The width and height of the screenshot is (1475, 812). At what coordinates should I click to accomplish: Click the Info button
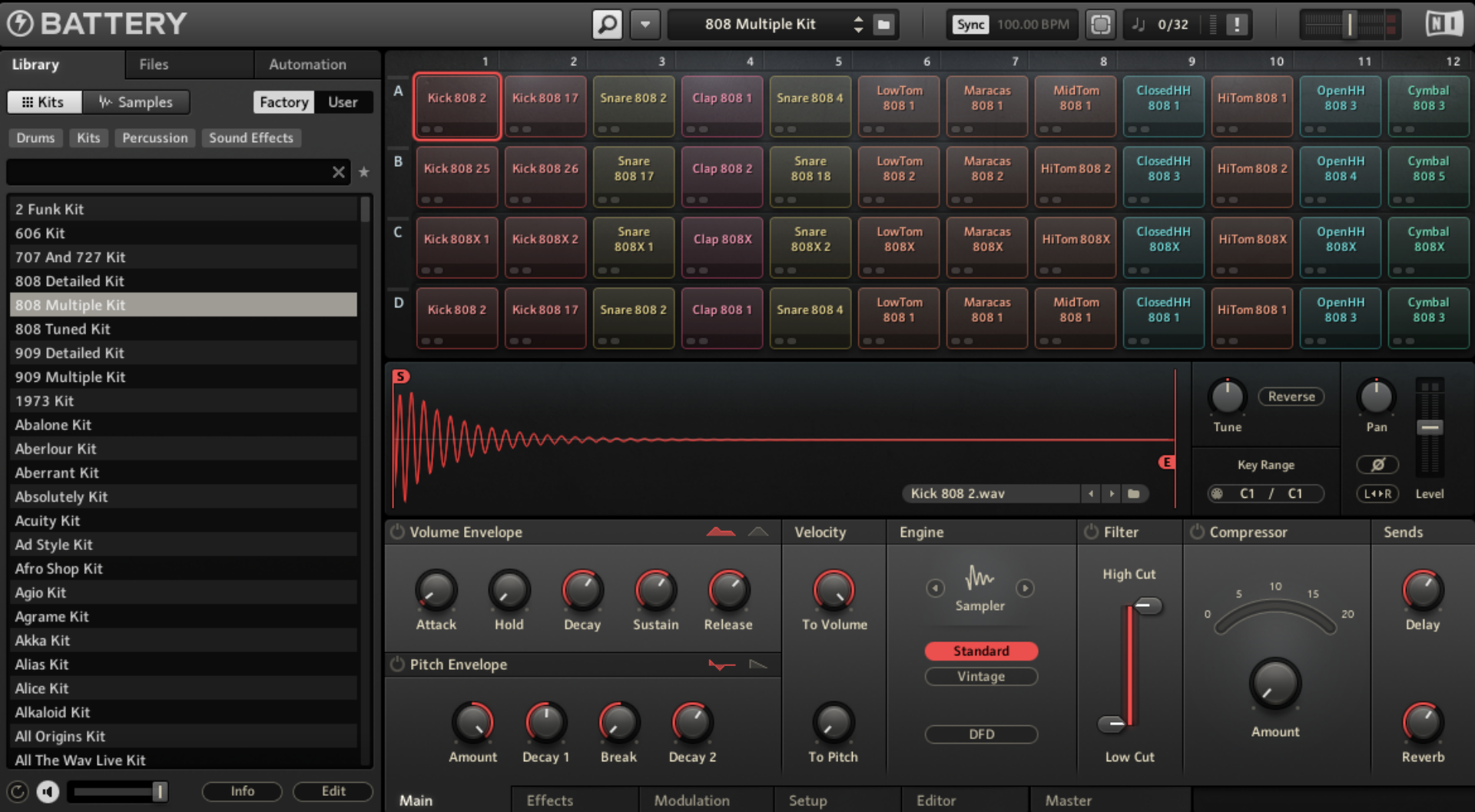coord(241,791)
